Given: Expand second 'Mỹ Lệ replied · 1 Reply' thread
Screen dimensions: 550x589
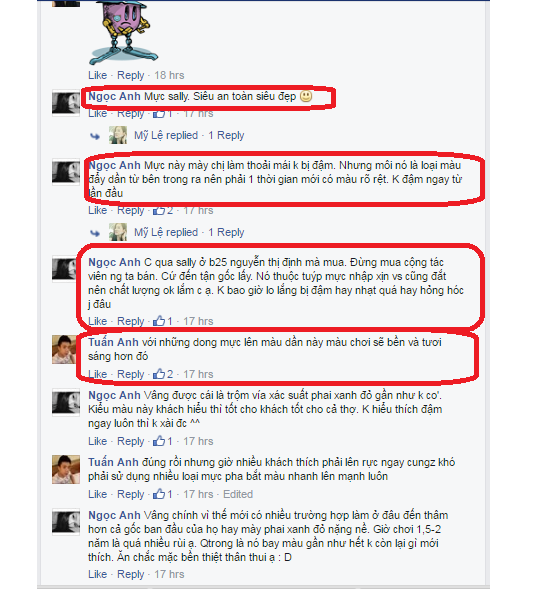Looking at the screenshot, I should point(189,232).
